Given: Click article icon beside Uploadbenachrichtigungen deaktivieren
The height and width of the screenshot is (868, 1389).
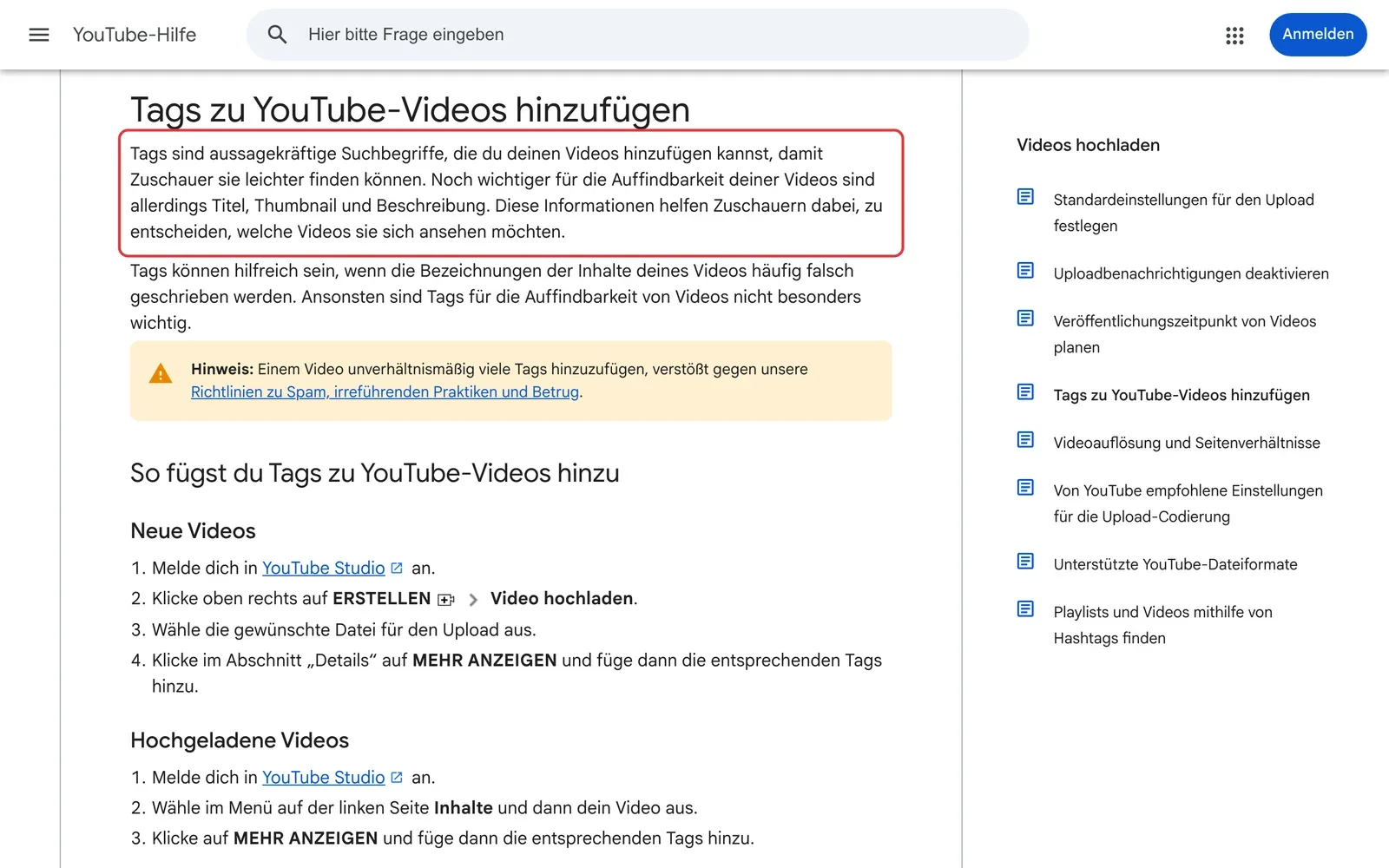Looking at the screenshot, I should pyautogui.click(x=1025, y=271).
